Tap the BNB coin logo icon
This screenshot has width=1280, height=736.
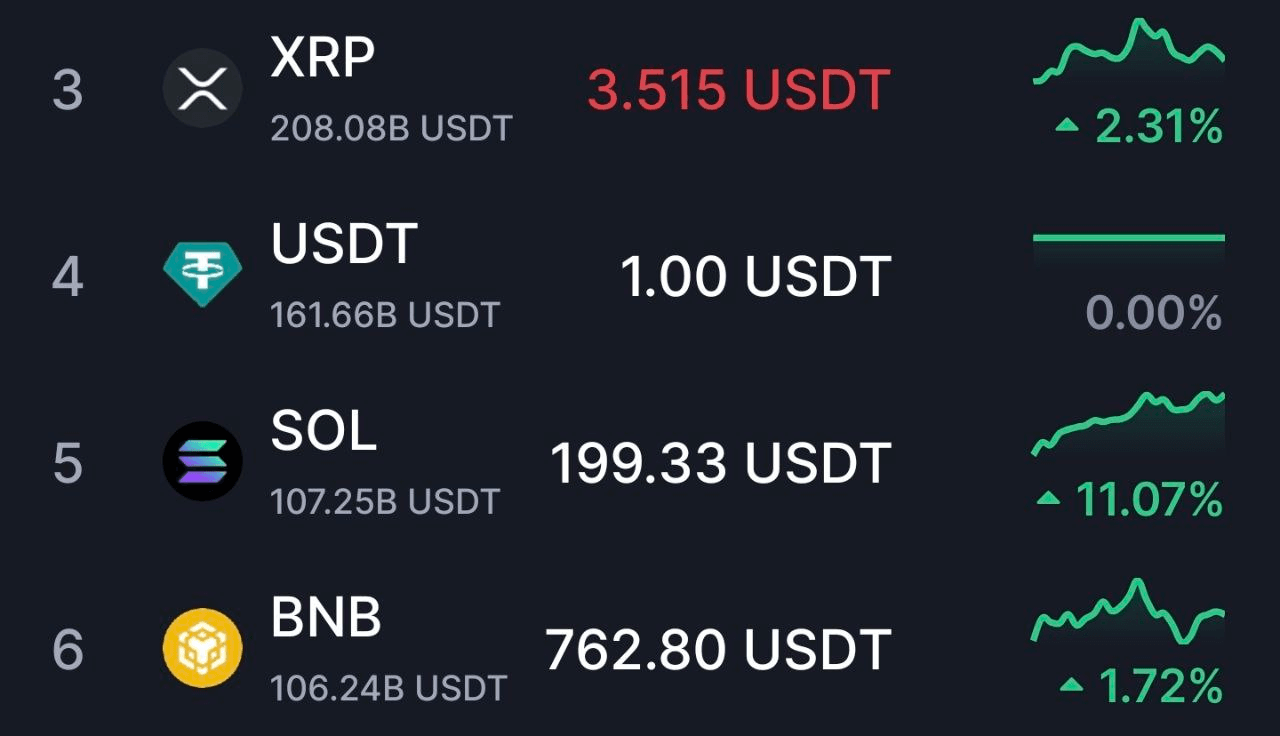point(203,648)
